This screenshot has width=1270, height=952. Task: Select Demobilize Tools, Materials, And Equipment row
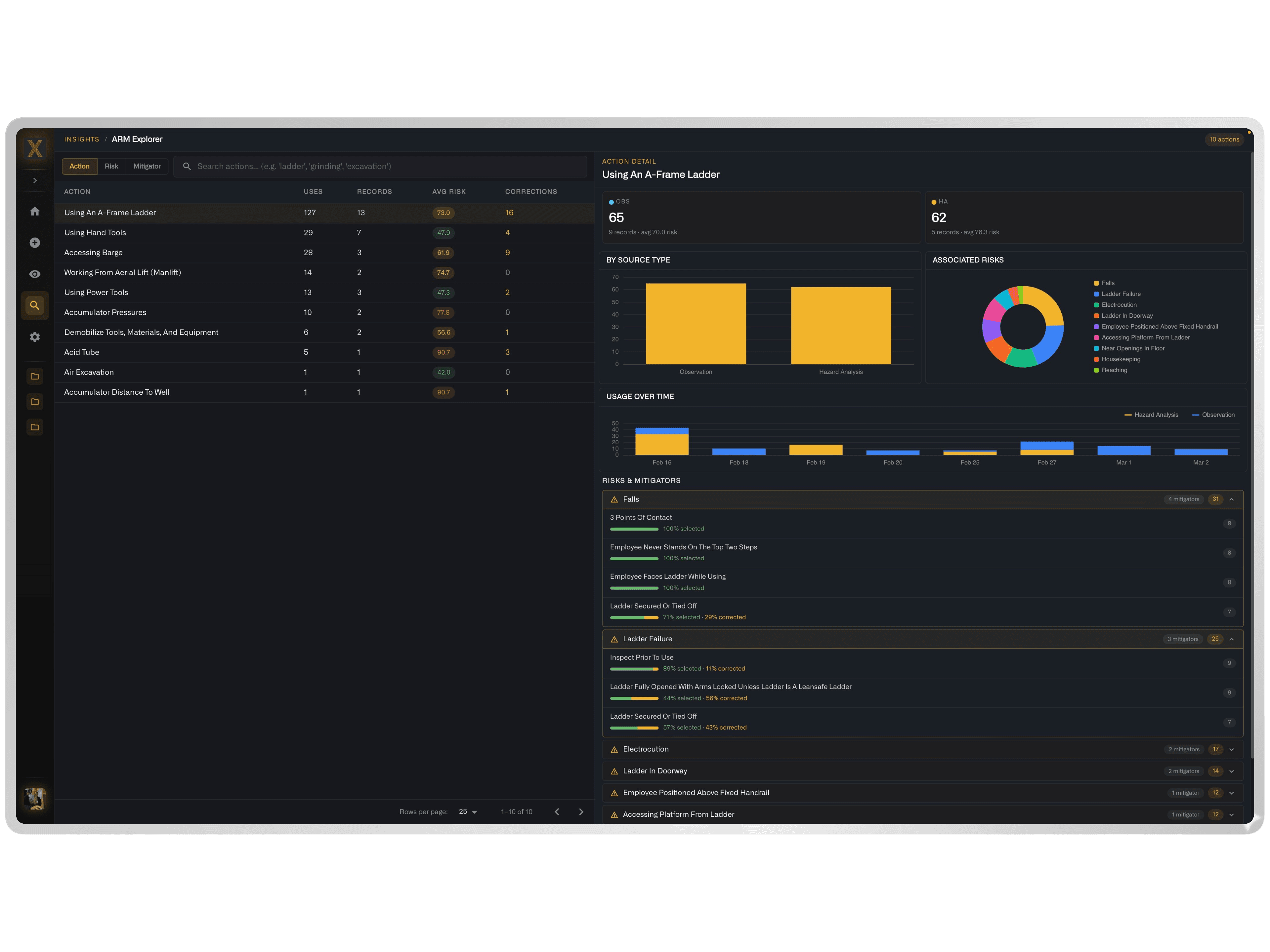coord(324,332)
